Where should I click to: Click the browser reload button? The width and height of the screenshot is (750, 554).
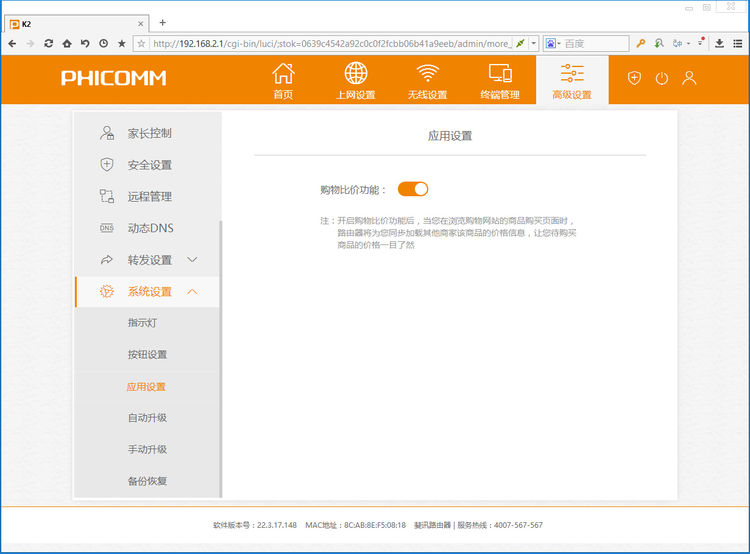pyautogui.click(x=48, y=44)
